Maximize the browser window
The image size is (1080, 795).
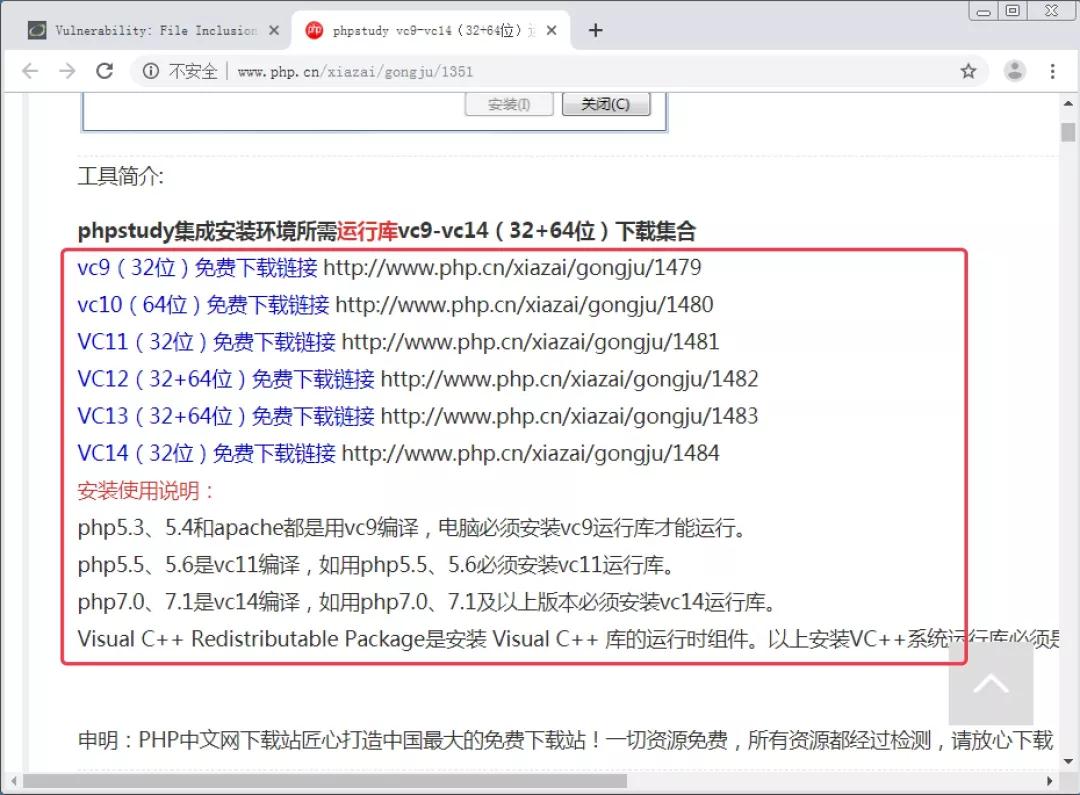pos(1012,11)
